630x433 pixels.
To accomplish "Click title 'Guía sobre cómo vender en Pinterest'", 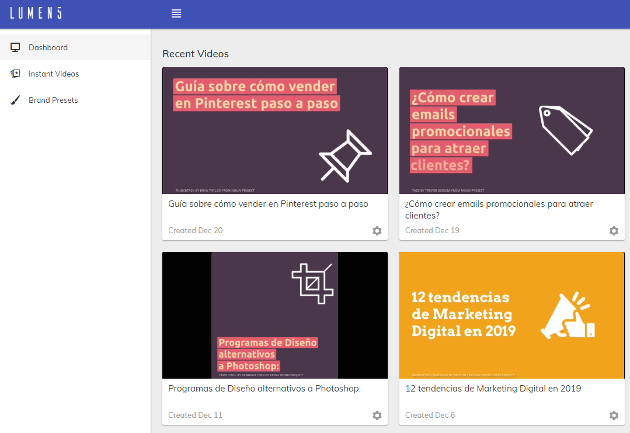I will tap(268, 204).
